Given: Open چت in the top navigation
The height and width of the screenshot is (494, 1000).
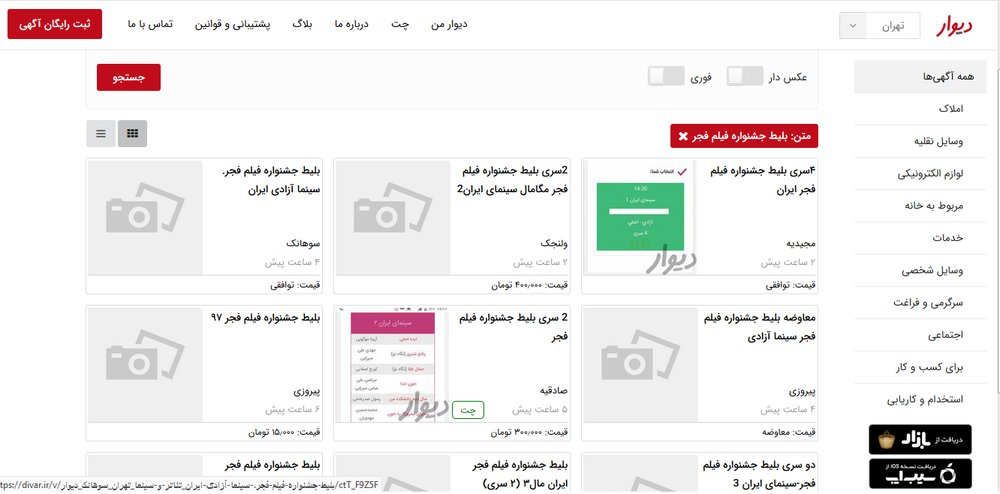Looking at the screenshot, I should pyautogui.click(x=400, y=24).
